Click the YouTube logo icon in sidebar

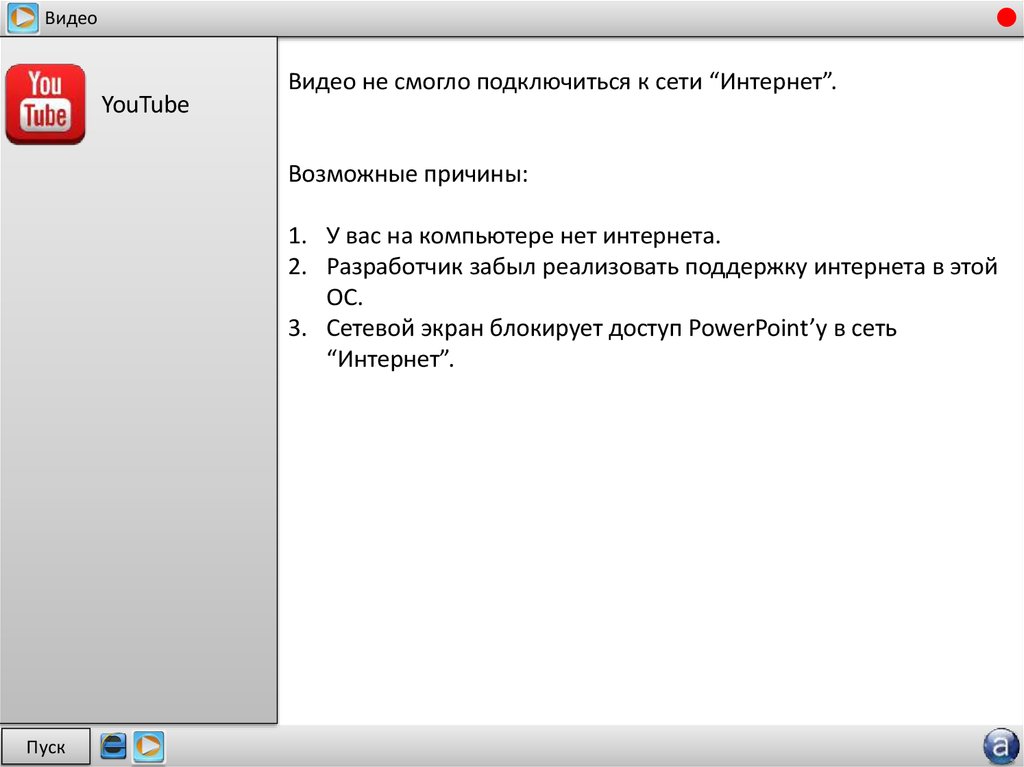45,105
